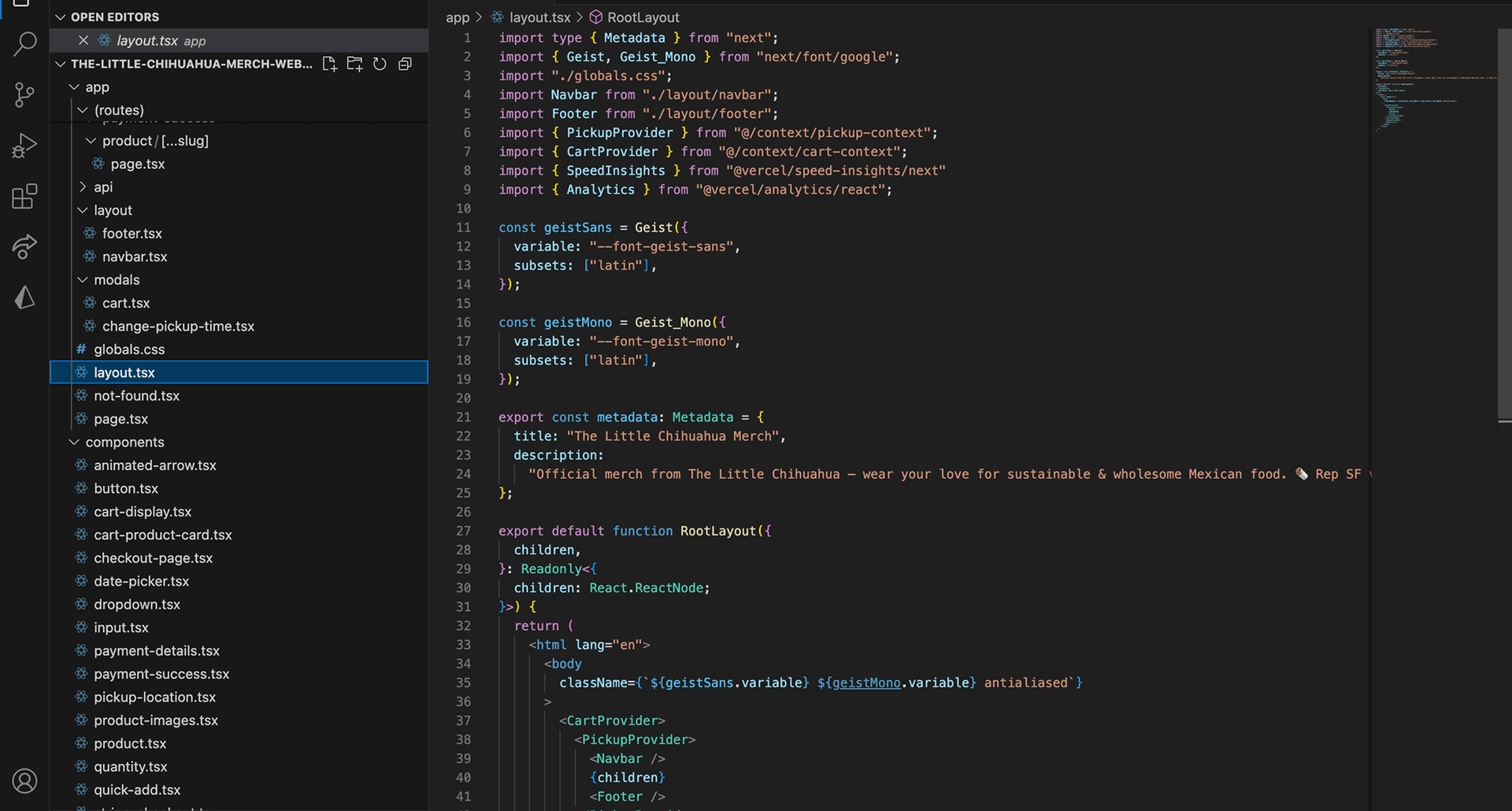Open cart-display.tsx component
This screenshot has width=1512, height=811.
click(x=239, y=512)
